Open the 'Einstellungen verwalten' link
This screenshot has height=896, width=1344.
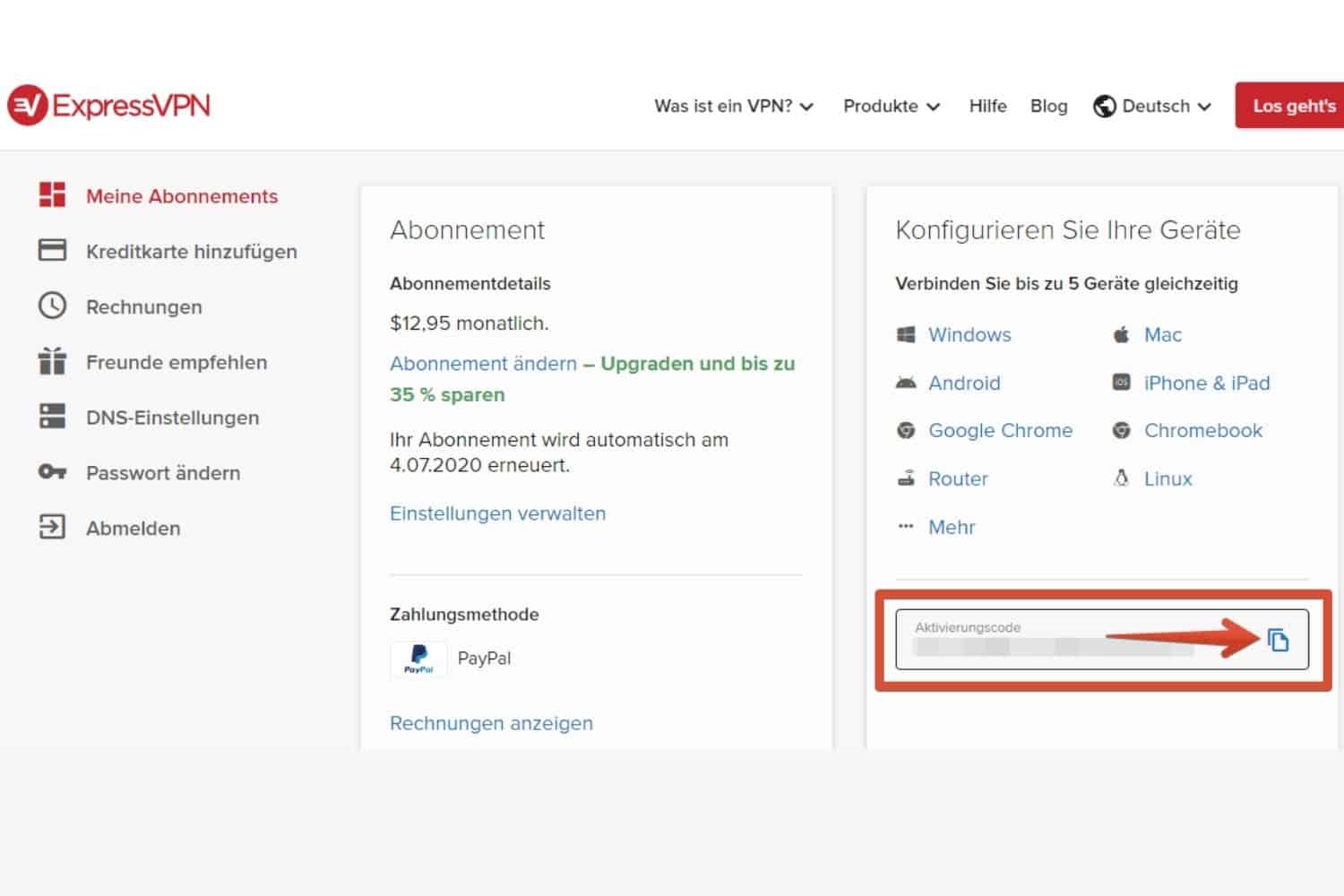(x=497, y=513)
